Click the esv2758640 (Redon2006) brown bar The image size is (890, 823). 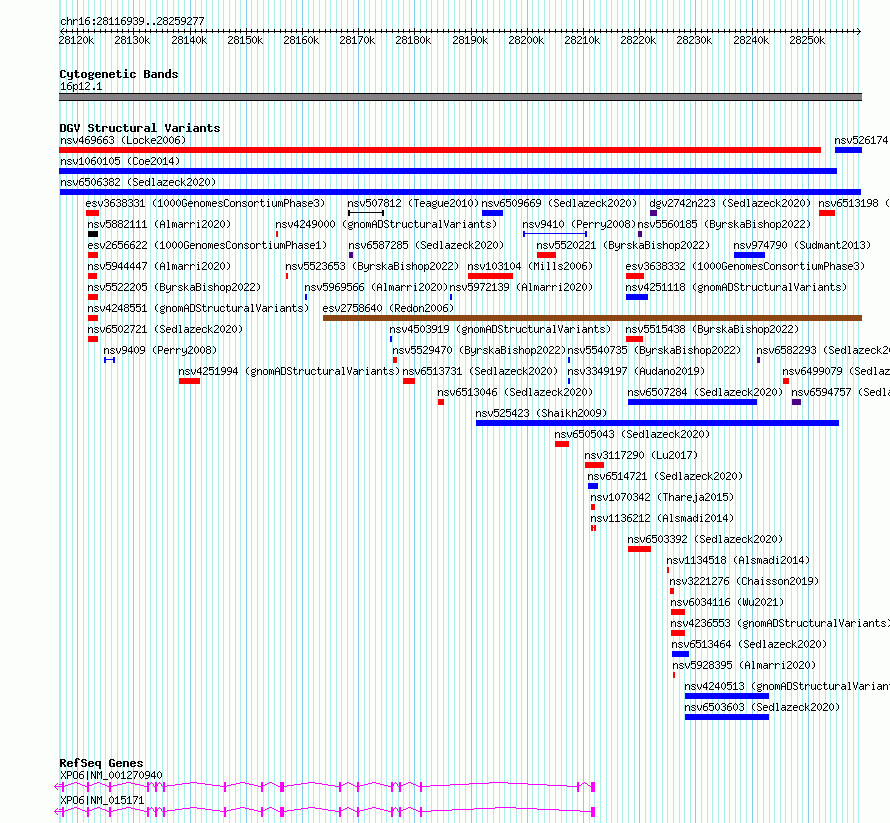point(593,318)
